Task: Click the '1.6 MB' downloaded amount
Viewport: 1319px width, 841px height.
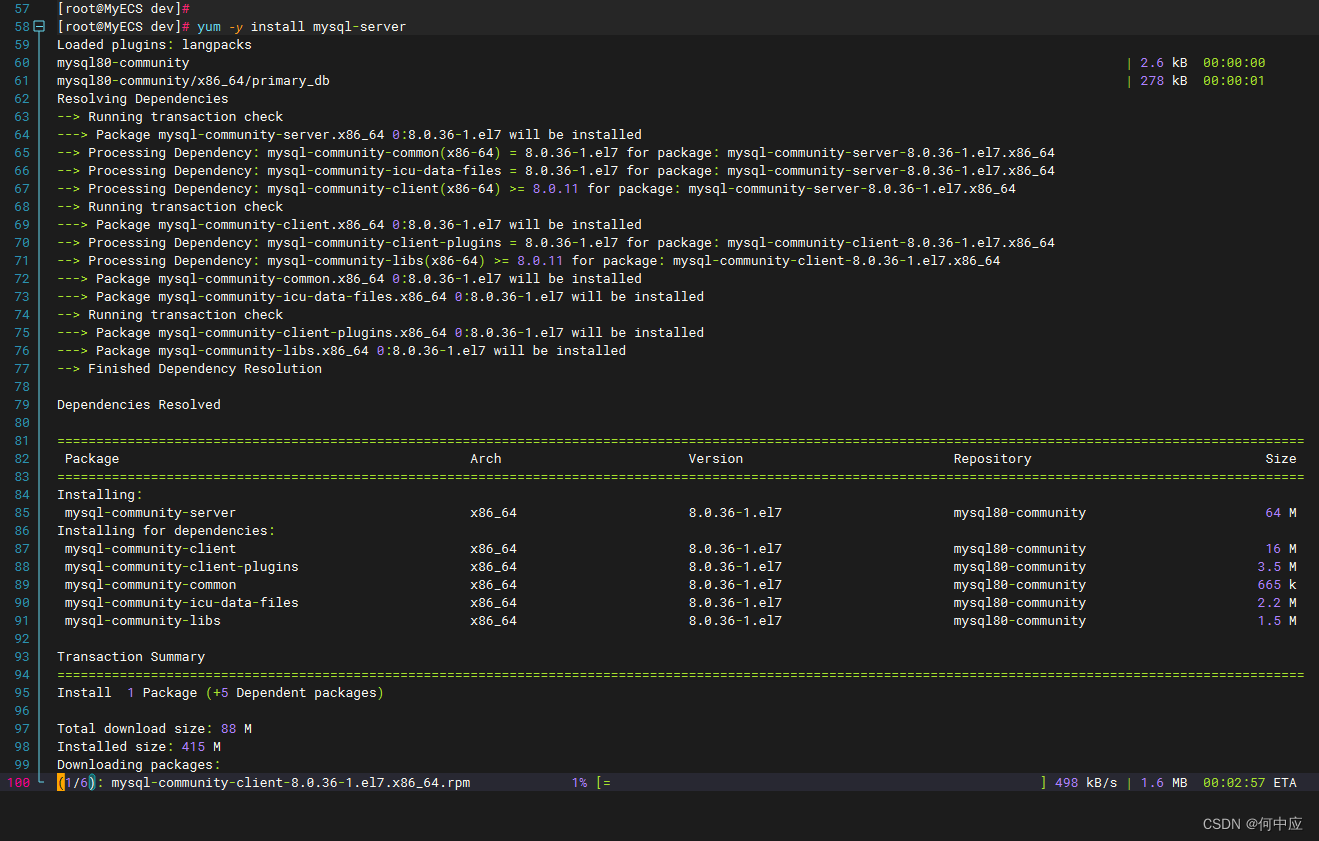Action: click(x=1164, y=783)
